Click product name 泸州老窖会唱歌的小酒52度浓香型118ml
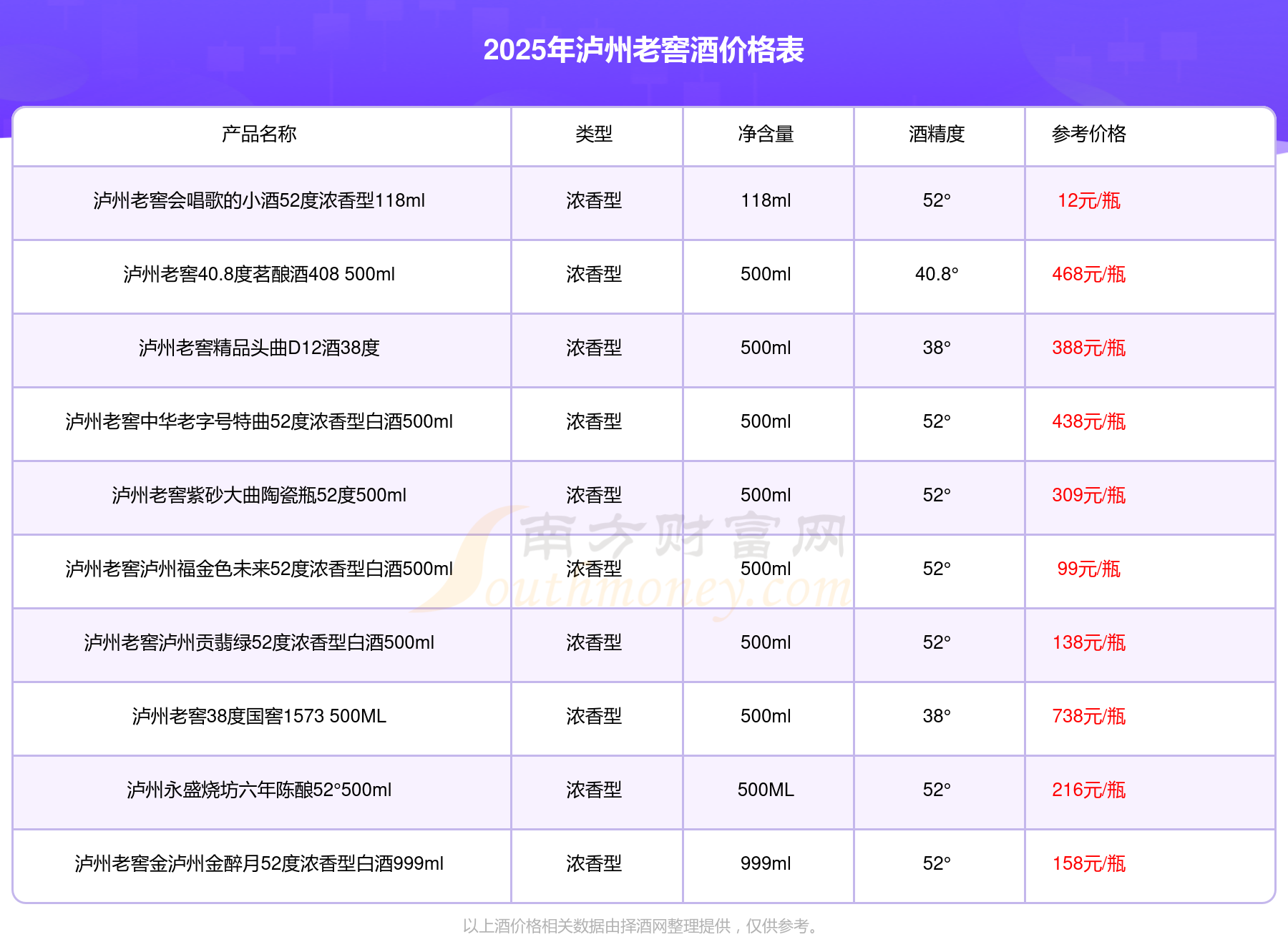Viewport: 1288px width, 937px height. 259,200
